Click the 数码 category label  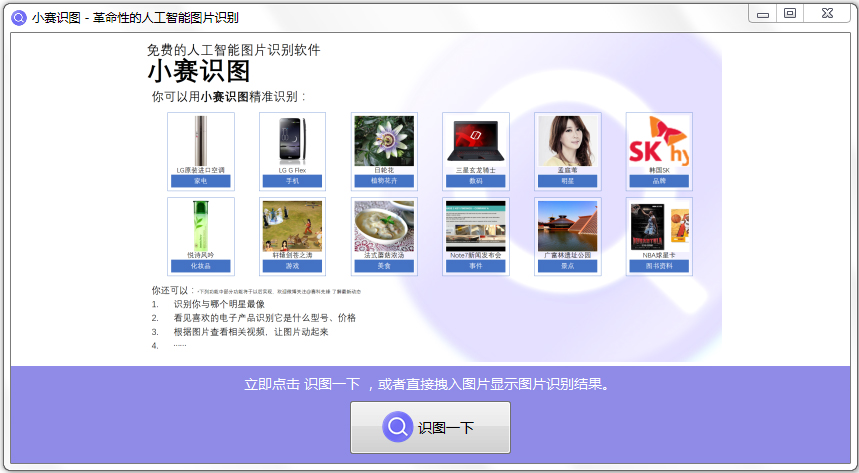(x=476, y=181)
